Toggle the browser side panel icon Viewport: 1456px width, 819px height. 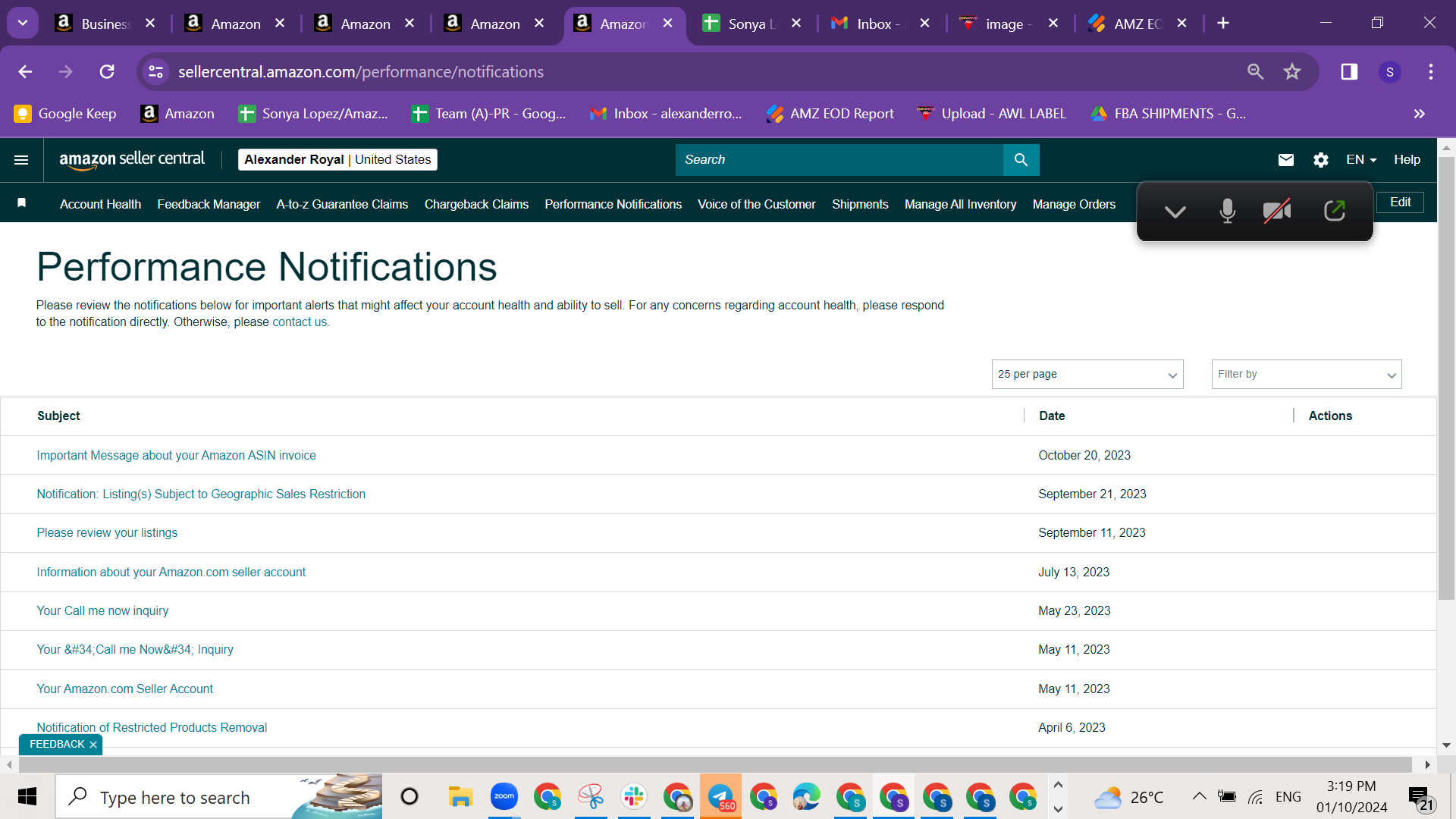(1349, 71)
